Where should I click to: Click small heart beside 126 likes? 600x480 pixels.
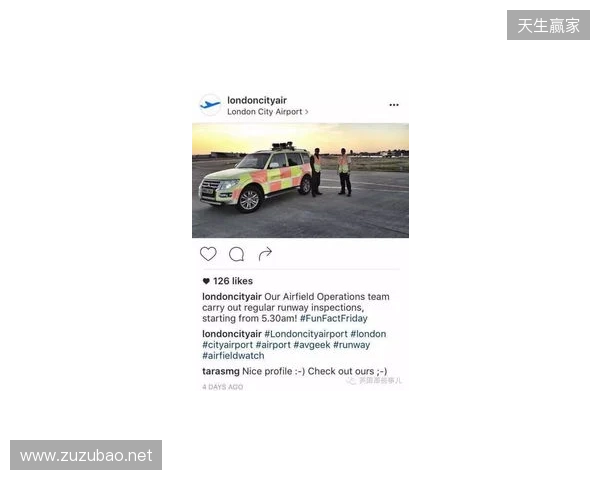tap(206, 281)
